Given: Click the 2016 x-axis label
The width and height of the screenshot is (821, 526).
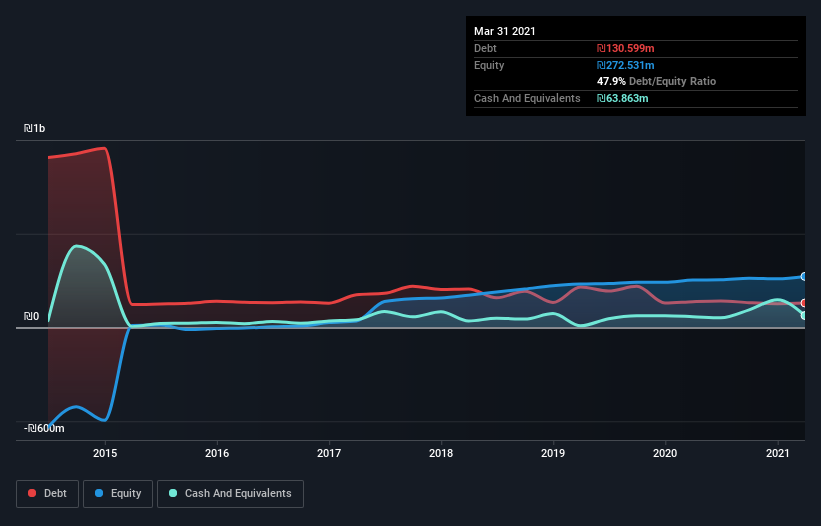Looking at the screenshot, I should (217, 453).
